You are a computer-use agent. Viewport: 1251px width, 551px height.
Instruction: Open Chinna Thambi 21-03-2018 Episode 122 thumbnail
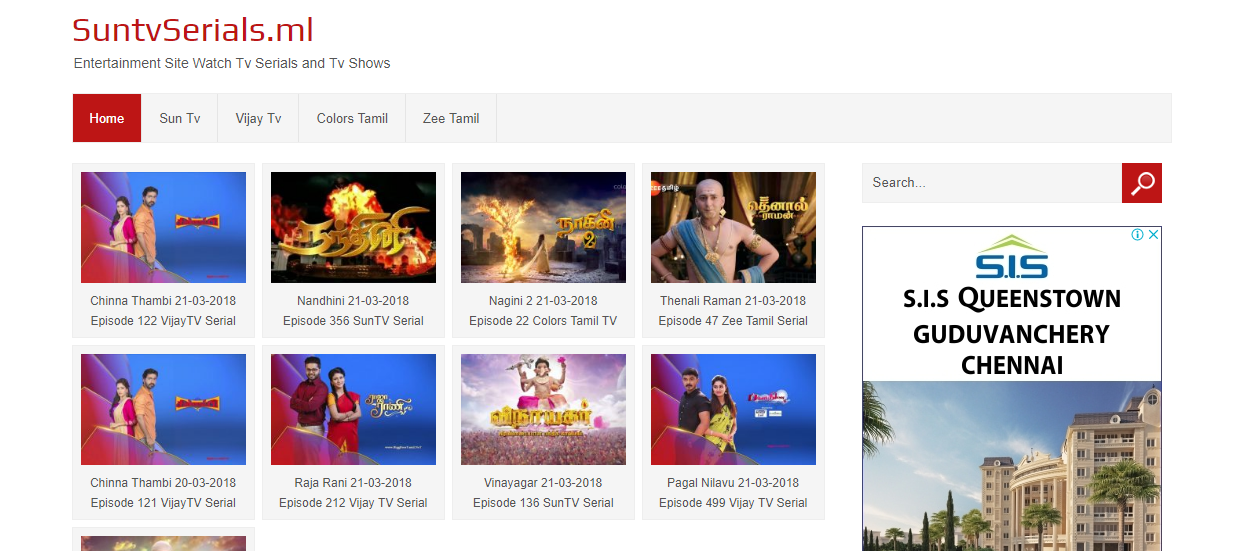click(163, 227)
